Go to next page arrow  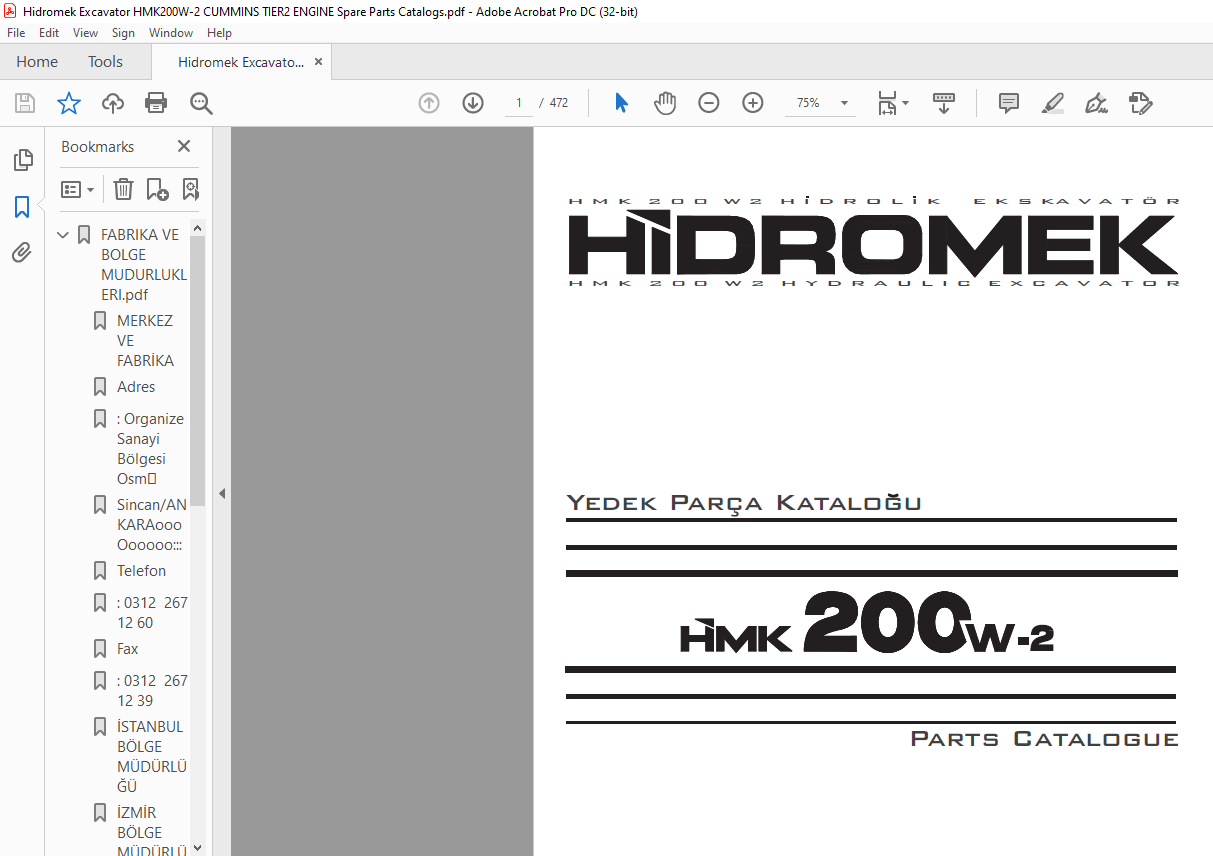[x=473, y=103]
